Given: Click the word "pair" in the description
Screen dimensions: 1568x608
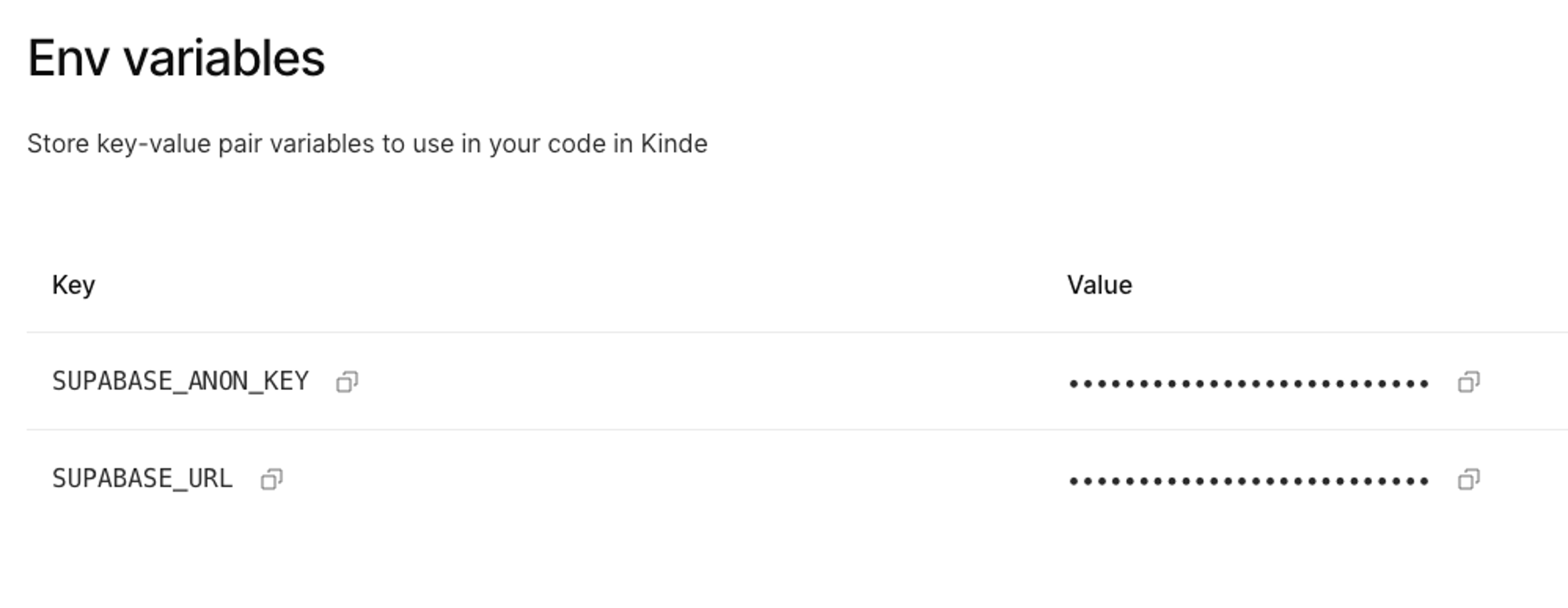Looking at the screenshot, I should 239,144.
